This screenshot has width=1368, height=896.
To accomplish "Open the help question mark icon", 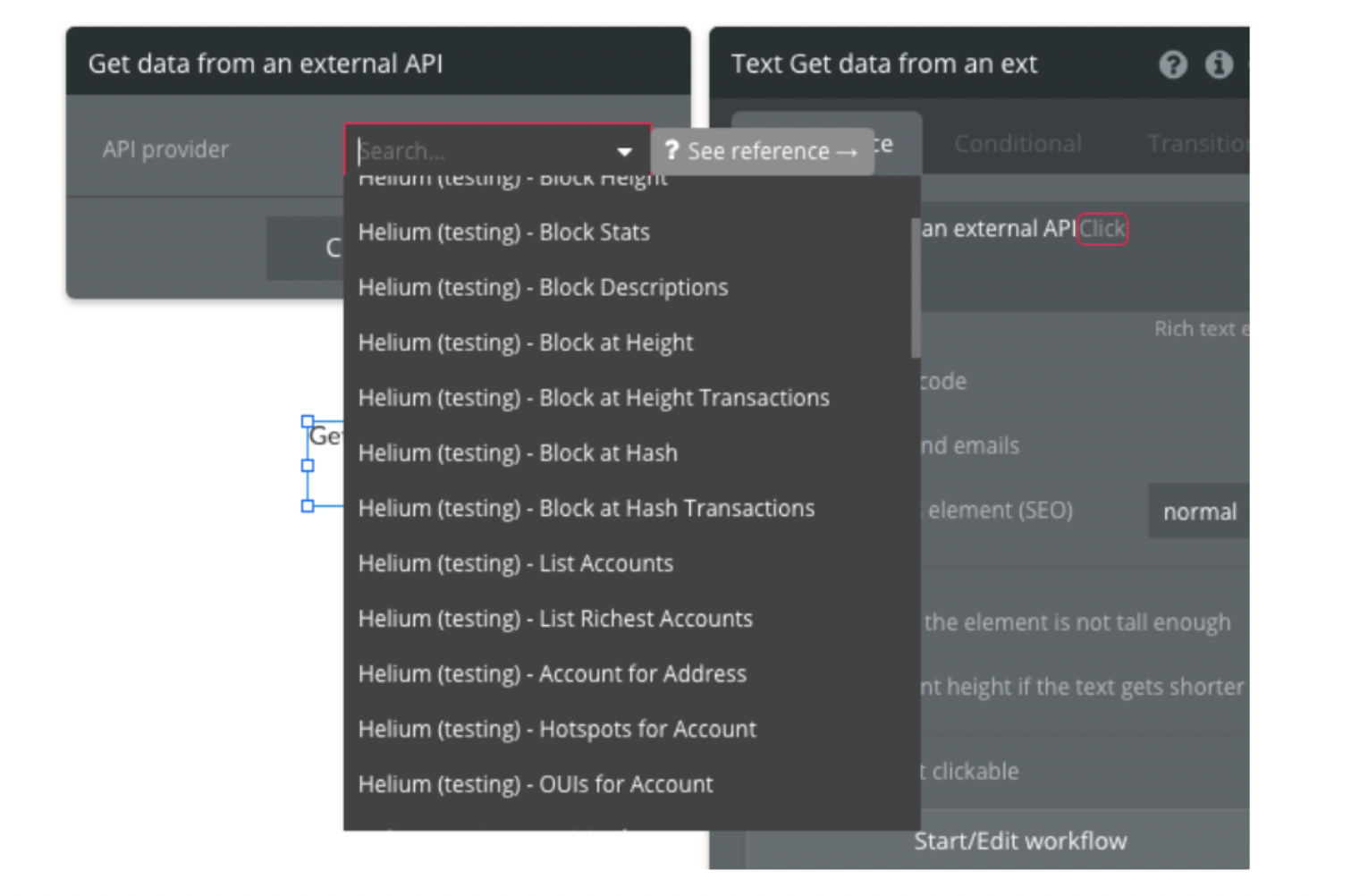I will coord(1173,64).
